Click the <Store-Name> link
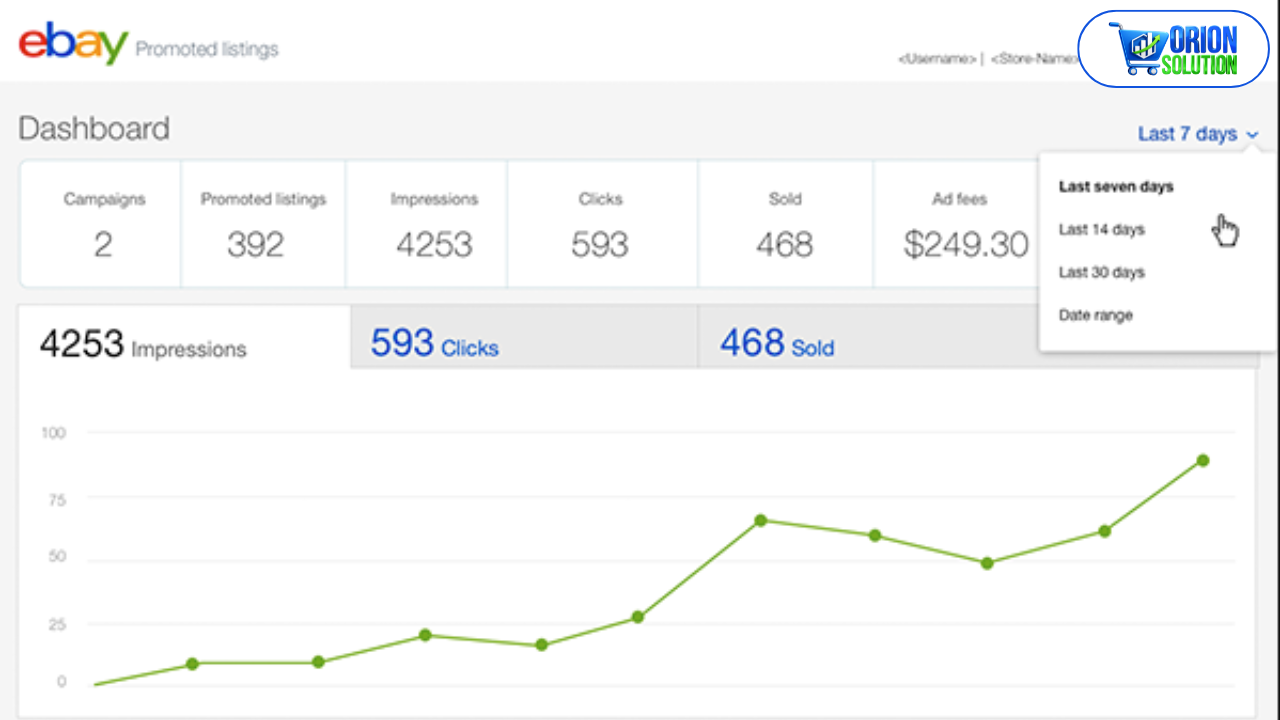The height and width of the screenshot is (720, 1280). tap(1034, 59)
